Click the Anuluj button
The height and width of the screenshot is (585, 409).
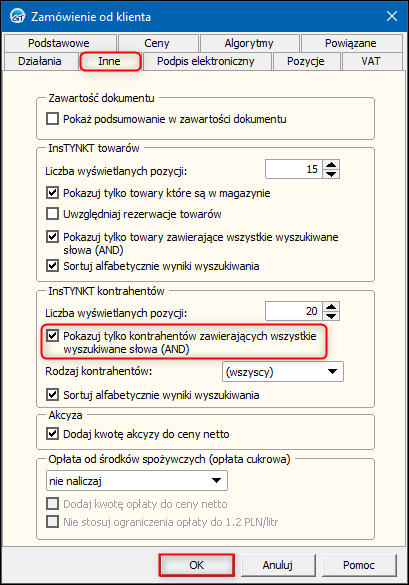coord(277,565)
